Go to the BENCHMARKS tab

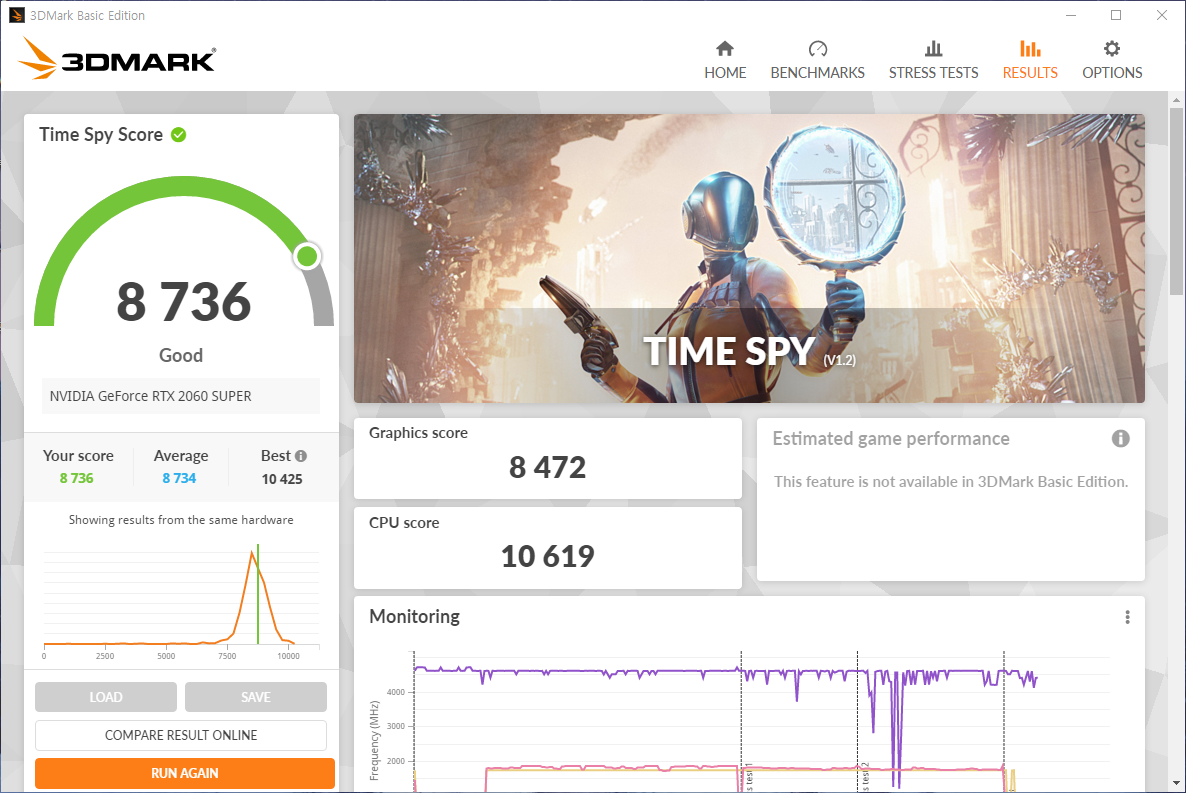coord(817,61)
